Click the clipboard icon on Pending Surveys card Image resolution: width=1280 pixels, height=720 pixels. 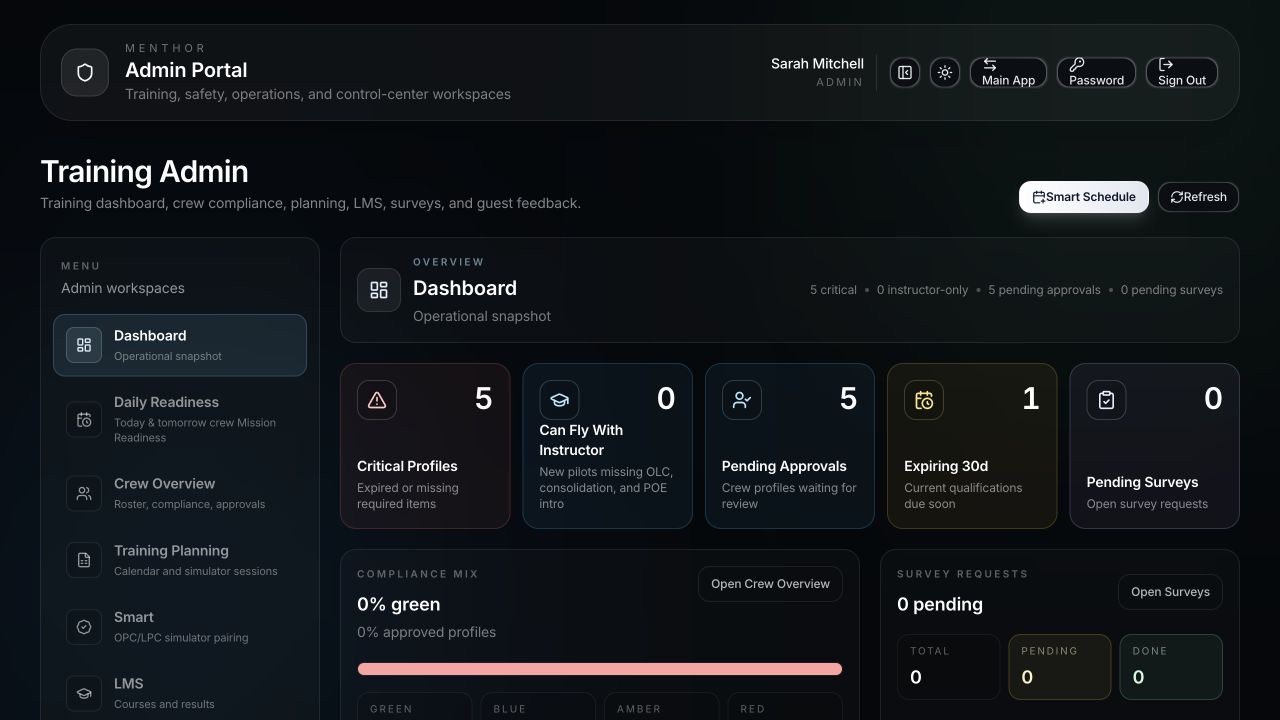point(1106,400)
